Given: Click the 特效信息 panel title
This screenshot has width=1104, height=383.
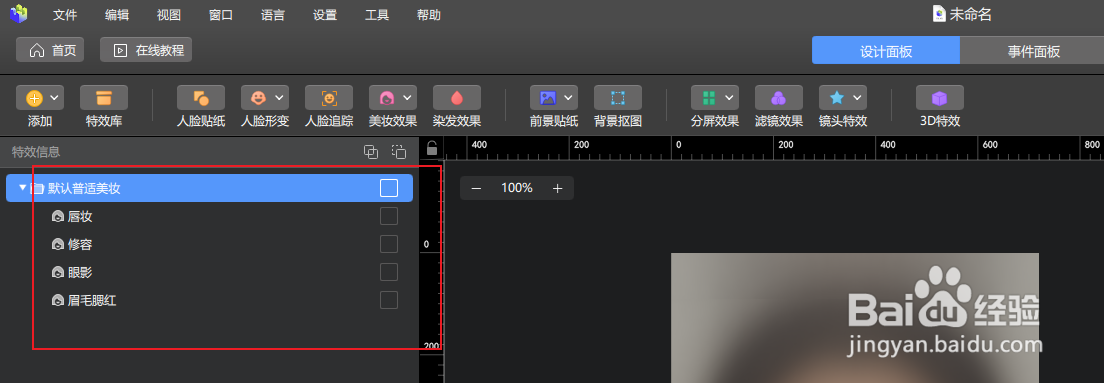Looking at the screenshot, I should tap(36, 151).
